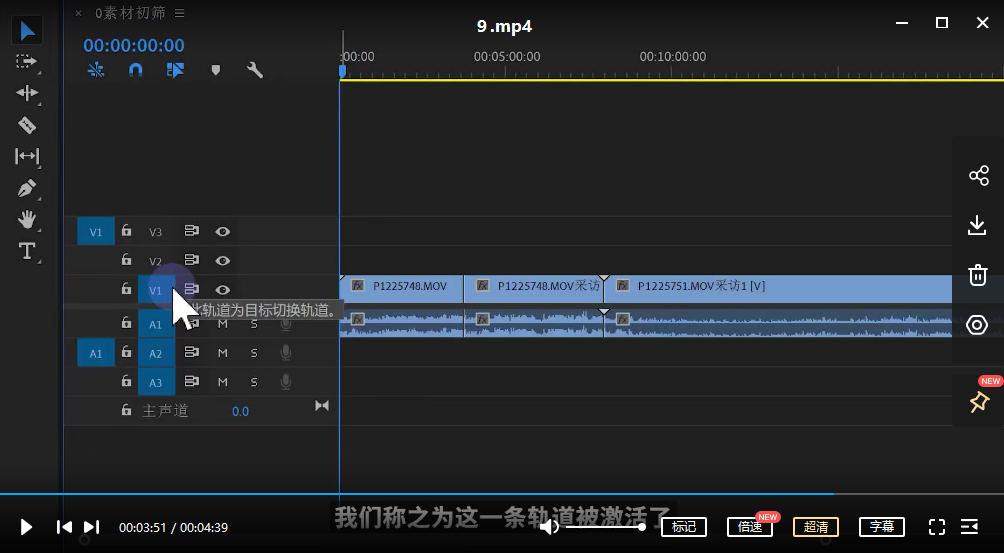Open the 超清 video quality options
The image size is (1004, 553).
pos(815,527)
